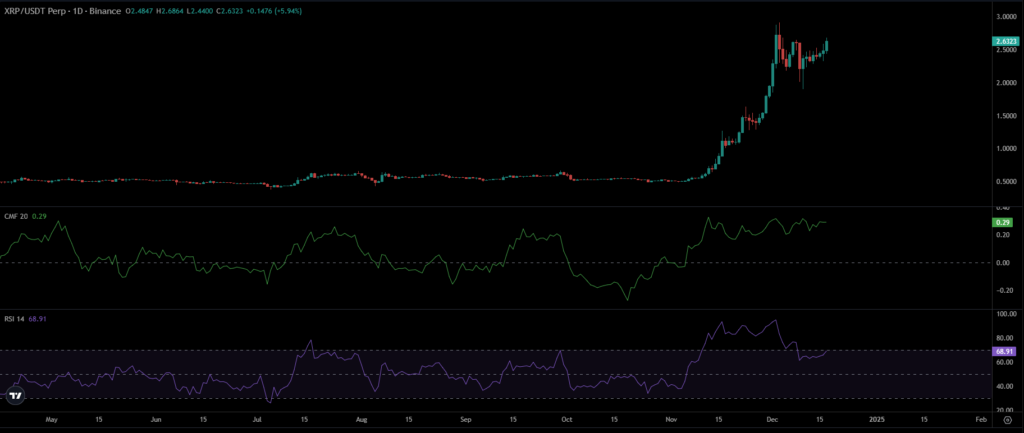
Task: Click the 0.20 CMF axis label
Action: click(1002, 234)
